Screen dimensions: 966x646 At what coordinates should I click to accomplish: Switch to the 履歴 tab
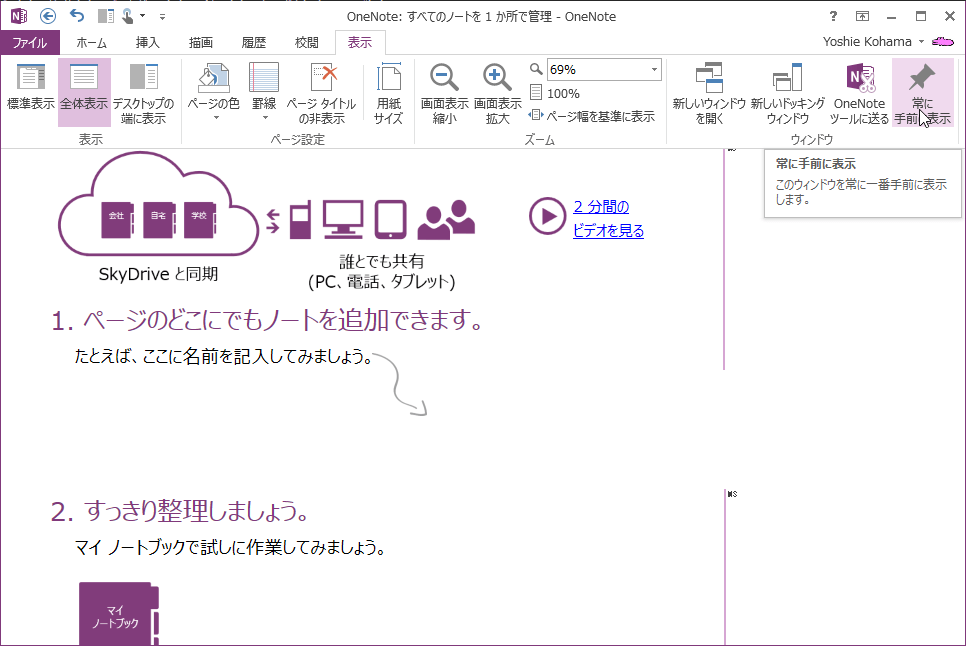[253, 42]
